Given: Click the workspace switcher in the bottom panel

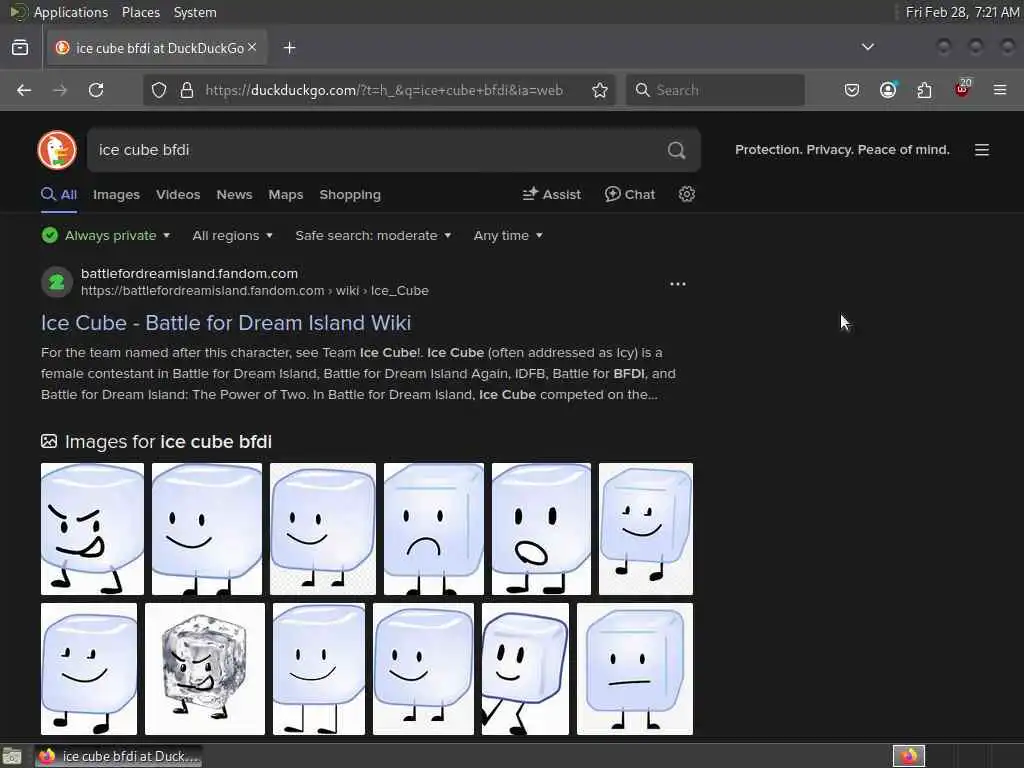Looking at the screenshot, I should 908,756.
